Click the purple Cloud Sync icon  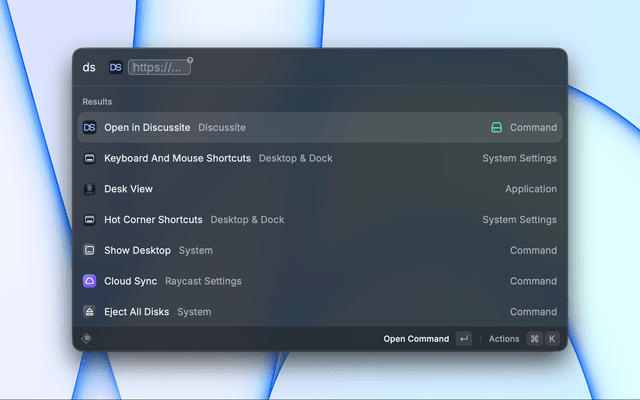[89, 281]
